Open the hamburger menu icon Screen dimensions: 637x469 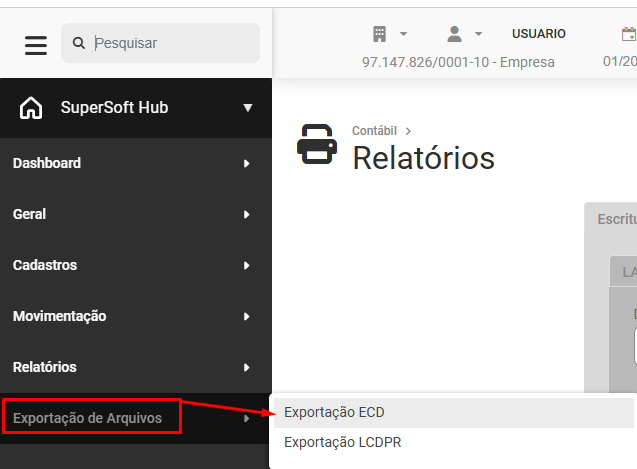click(x=36, y=45)
